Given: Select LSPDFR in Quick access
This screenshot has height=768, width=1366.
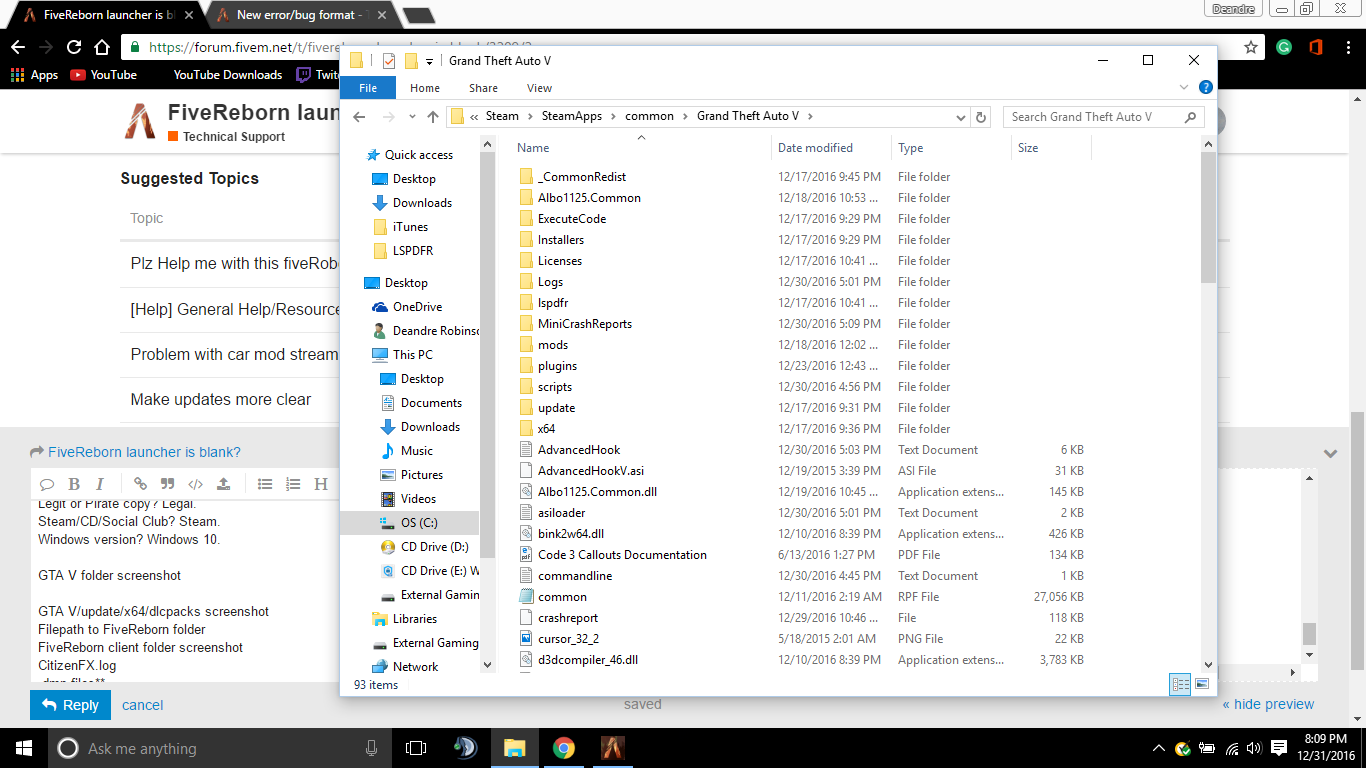Looking at the screenshot, I should pyautogui.click(x=412, y=251).
